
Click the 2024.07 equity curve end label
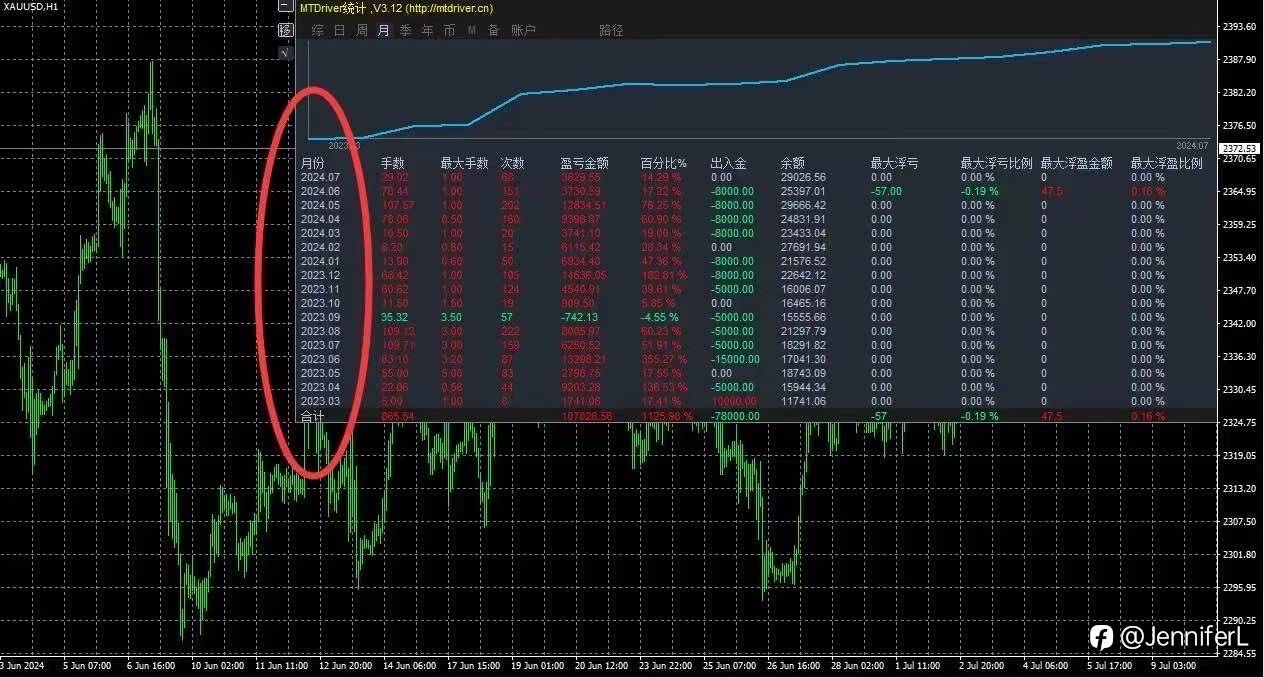(x=1194, y=144)
